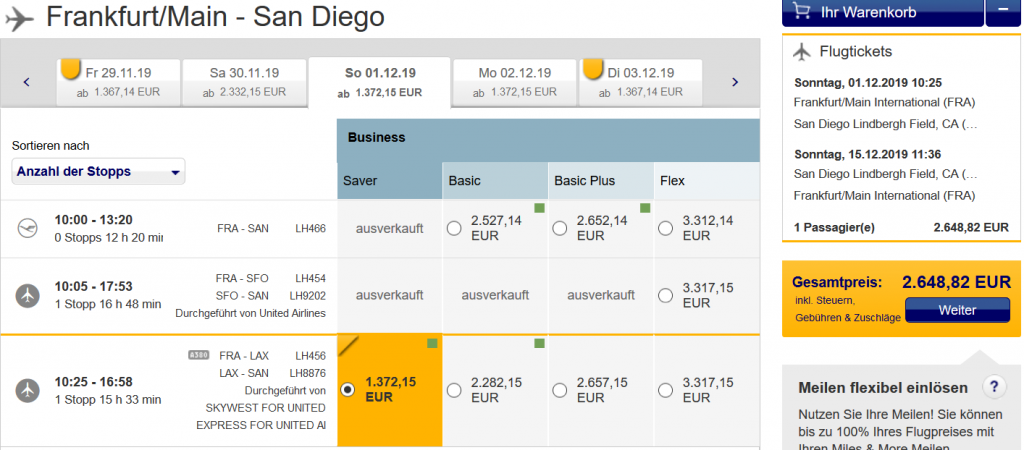The width and height of the screenshot is (1024, 450).
Task: Click the yellow badge on the Di 03.12.19 tab
Action: pos(593,68)
